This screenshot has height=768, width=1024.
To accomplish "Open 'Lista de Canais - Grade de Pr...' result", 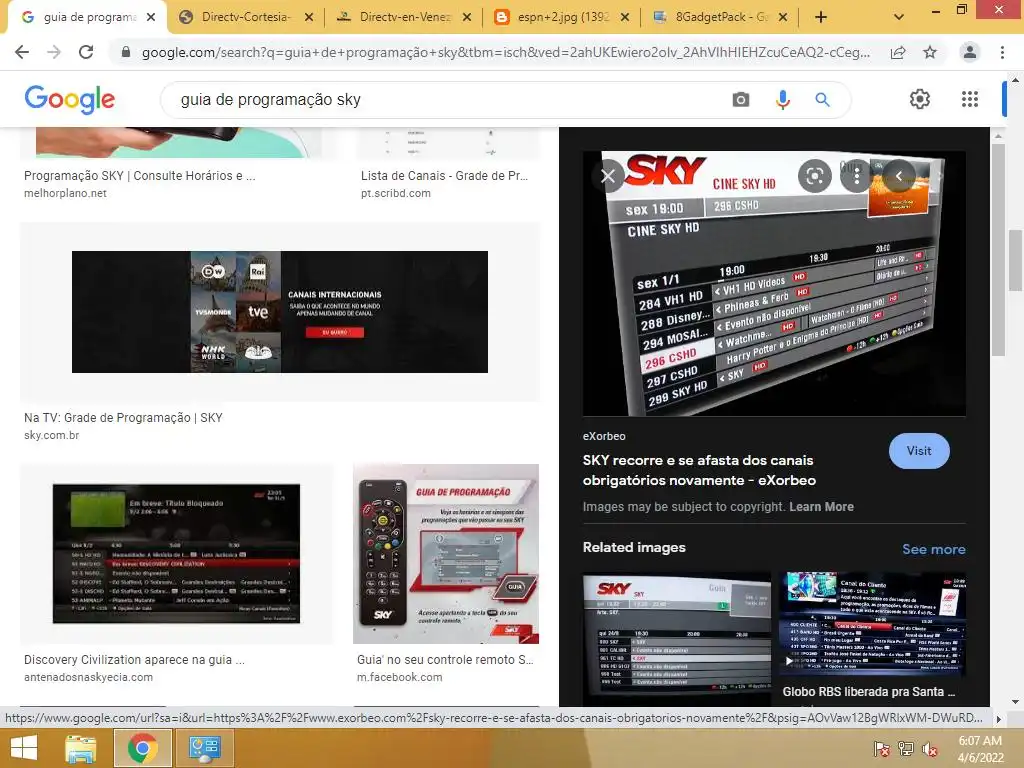I will 444,176.
